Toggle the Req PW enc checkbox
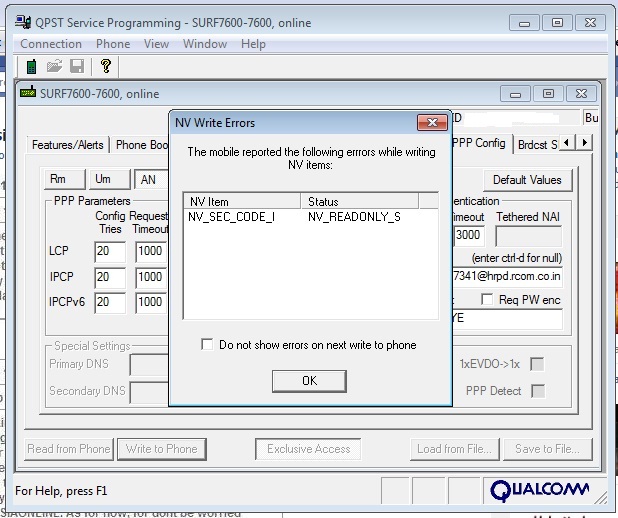The image size is (618, 518). pyautogui.click(x=487, y=299)
